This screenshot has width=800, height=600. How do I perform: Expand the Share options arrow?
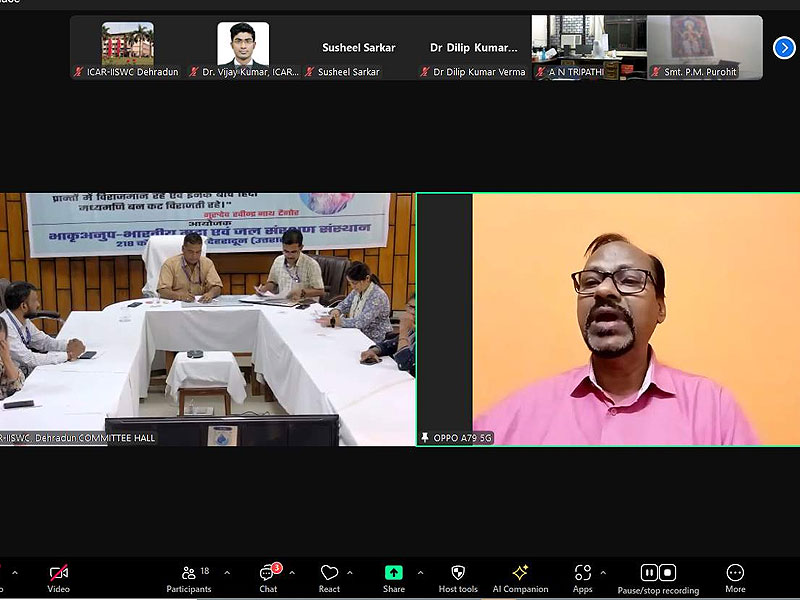click(x=420, y=573)
